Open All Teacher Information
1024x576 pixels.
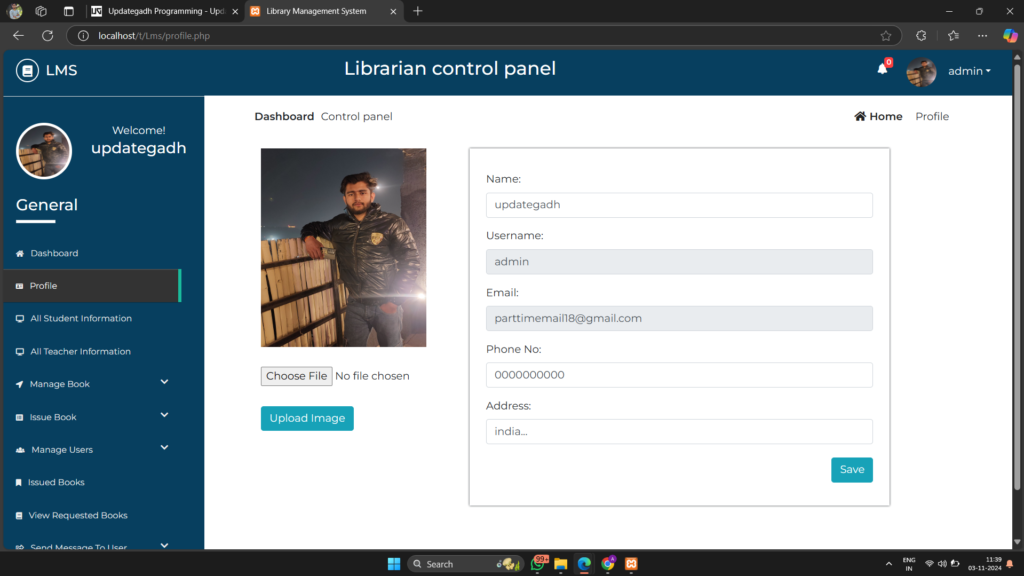[80, 351]
